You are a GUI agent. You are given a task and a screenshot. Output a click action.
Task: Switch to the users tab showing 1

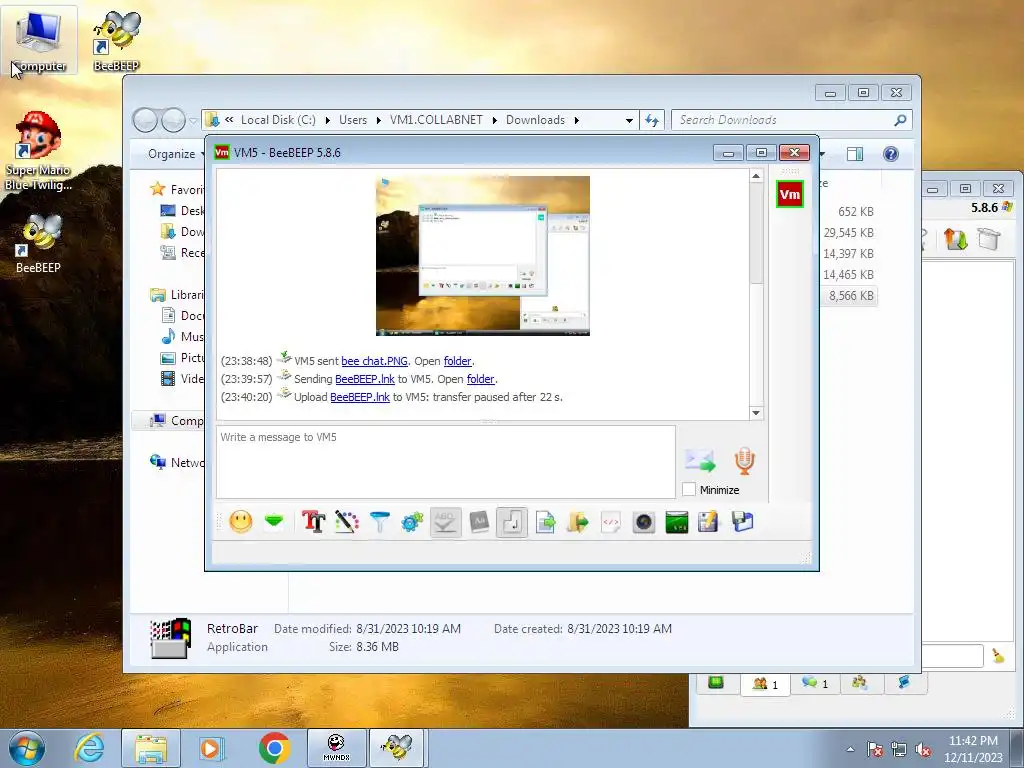[x=765, y=684]
